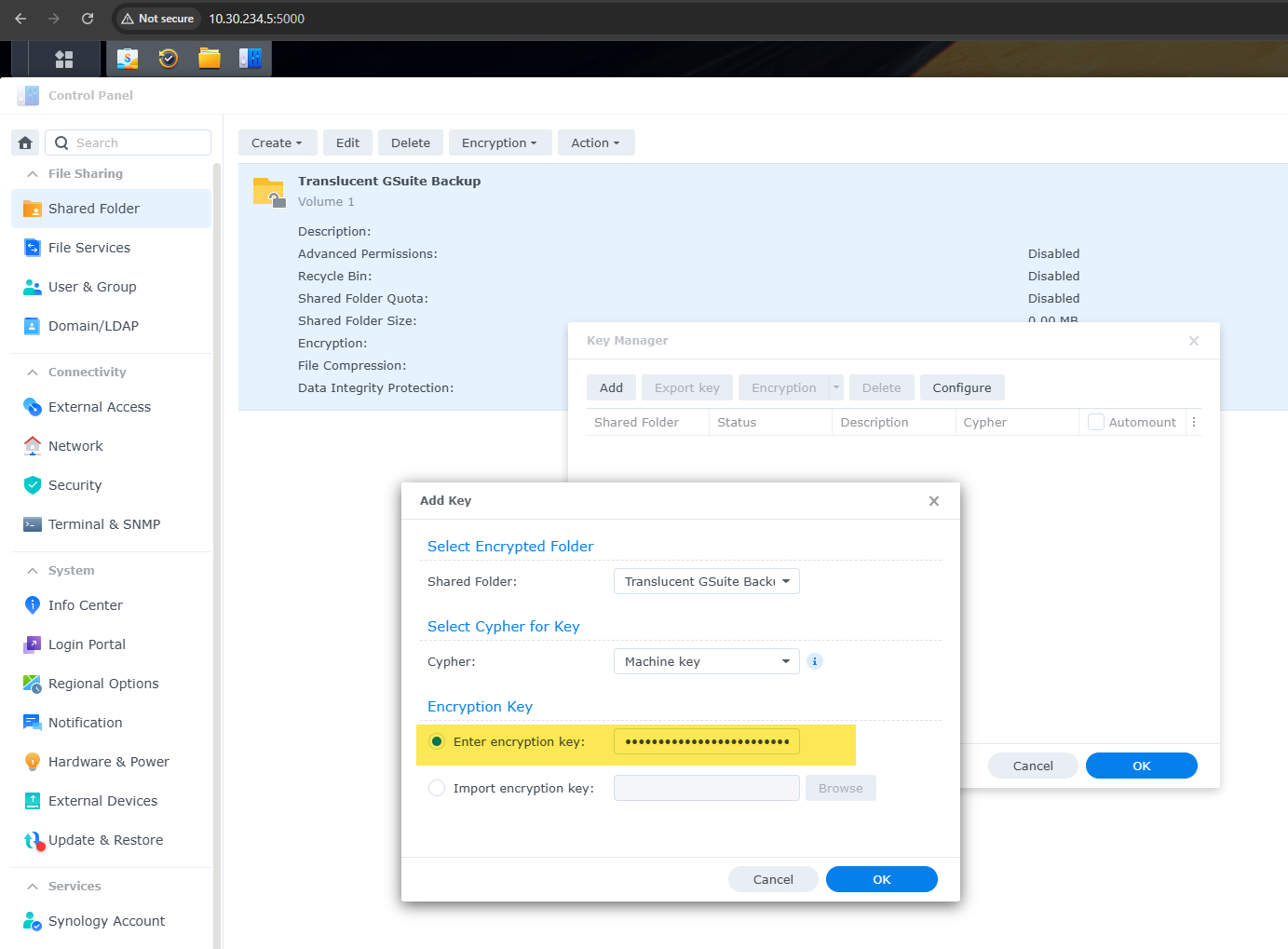Click Cancel in Key Manager window
This screenshot has width=1288, height=949.
(x=1033, y=766)
